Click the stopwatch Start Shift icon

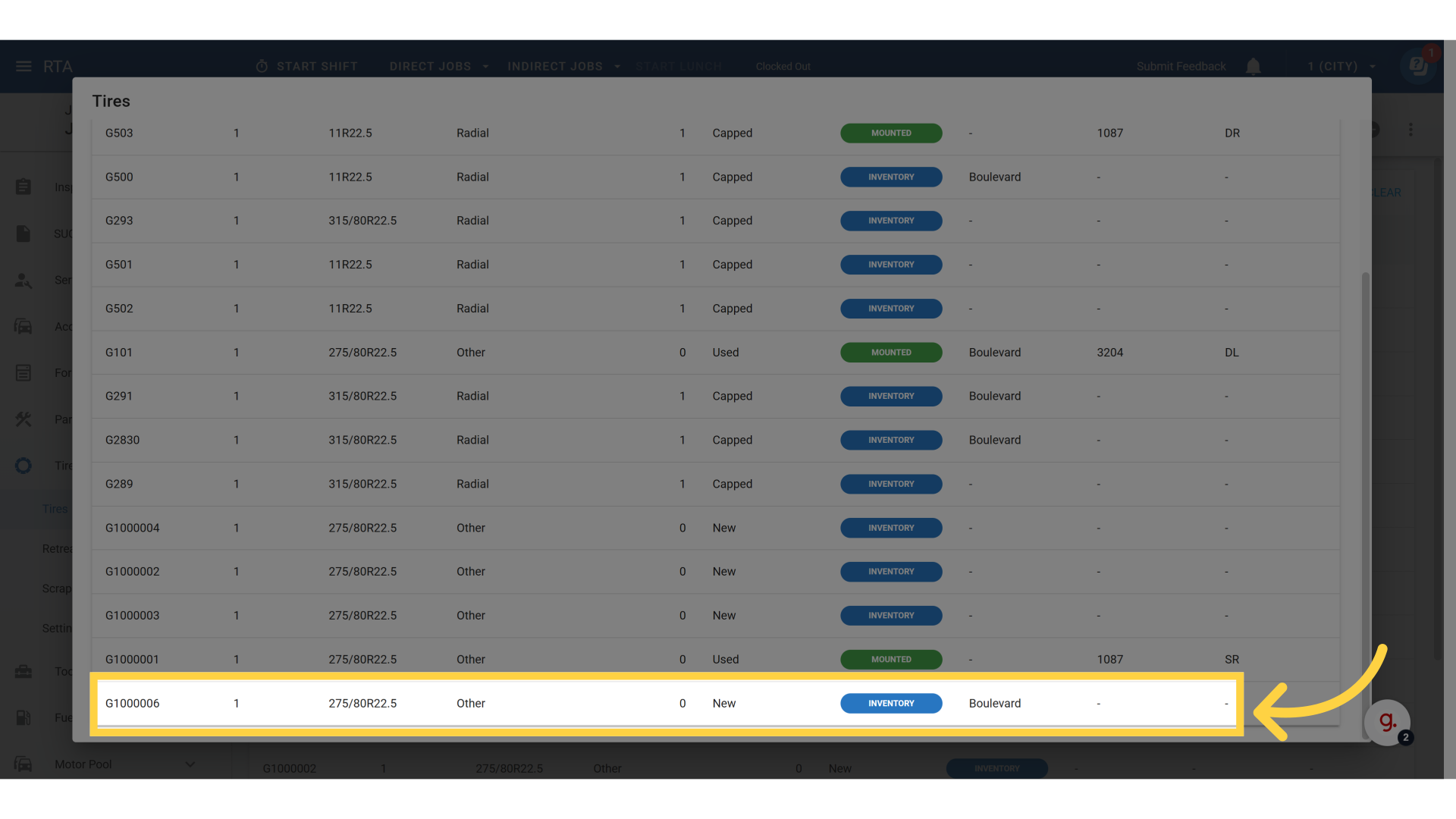pos(262,66)
